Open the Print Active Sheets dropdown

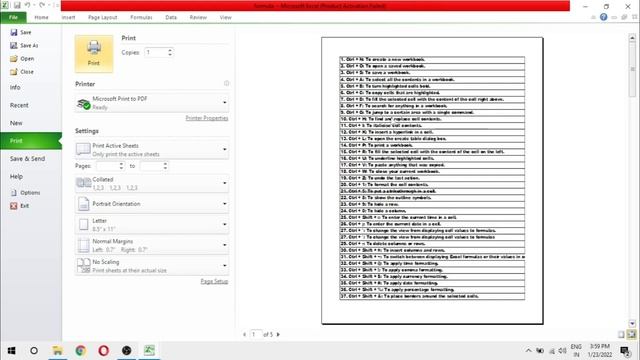click(x=152, y=149)
